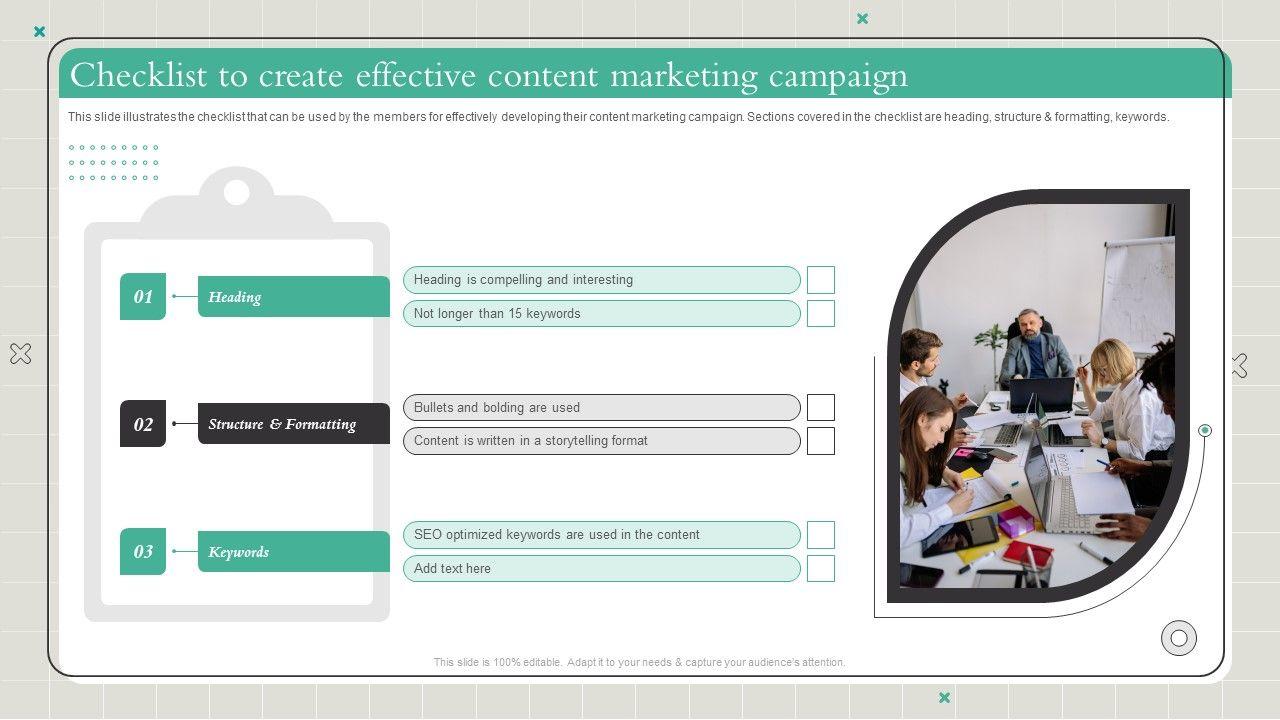
Task: Click the 01 number badge
Action: pyautogui.click(x=143, y=297)
